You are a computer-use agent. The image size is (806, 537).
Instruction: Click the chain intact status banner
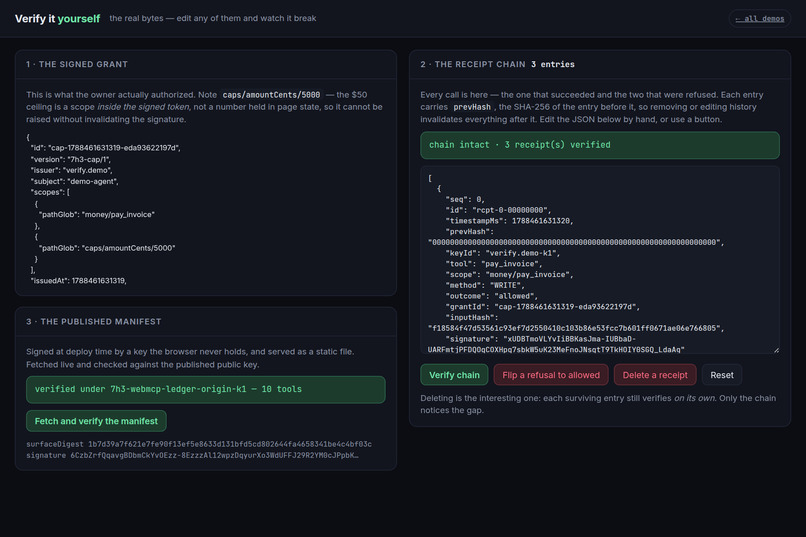coord(599,145)
